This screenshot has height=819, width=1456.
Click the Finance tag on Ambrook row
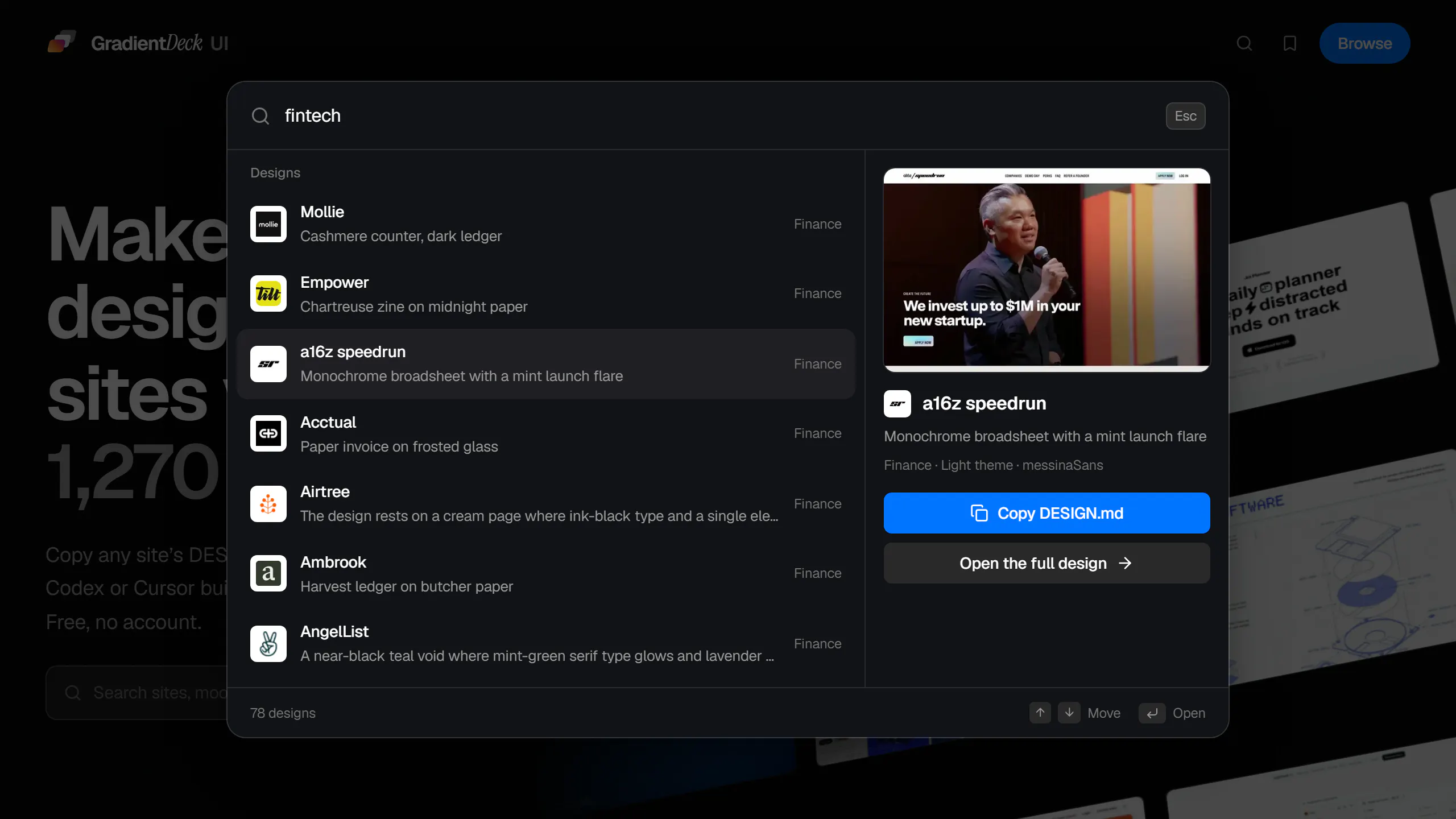point(817,573)
